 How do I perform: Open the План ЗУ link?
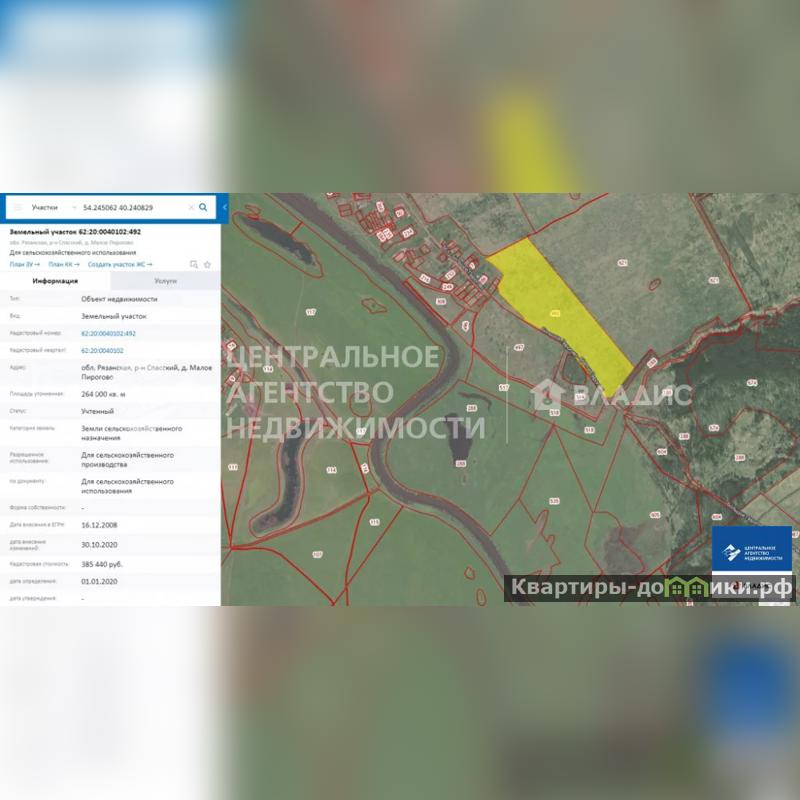coord(26,264)
